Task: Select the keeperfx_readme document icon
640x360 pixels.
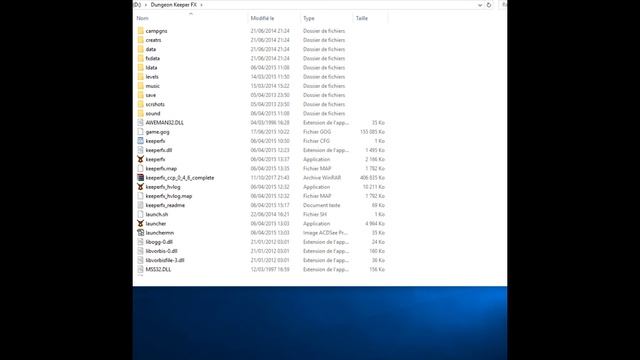Action: tap(140, 205)
